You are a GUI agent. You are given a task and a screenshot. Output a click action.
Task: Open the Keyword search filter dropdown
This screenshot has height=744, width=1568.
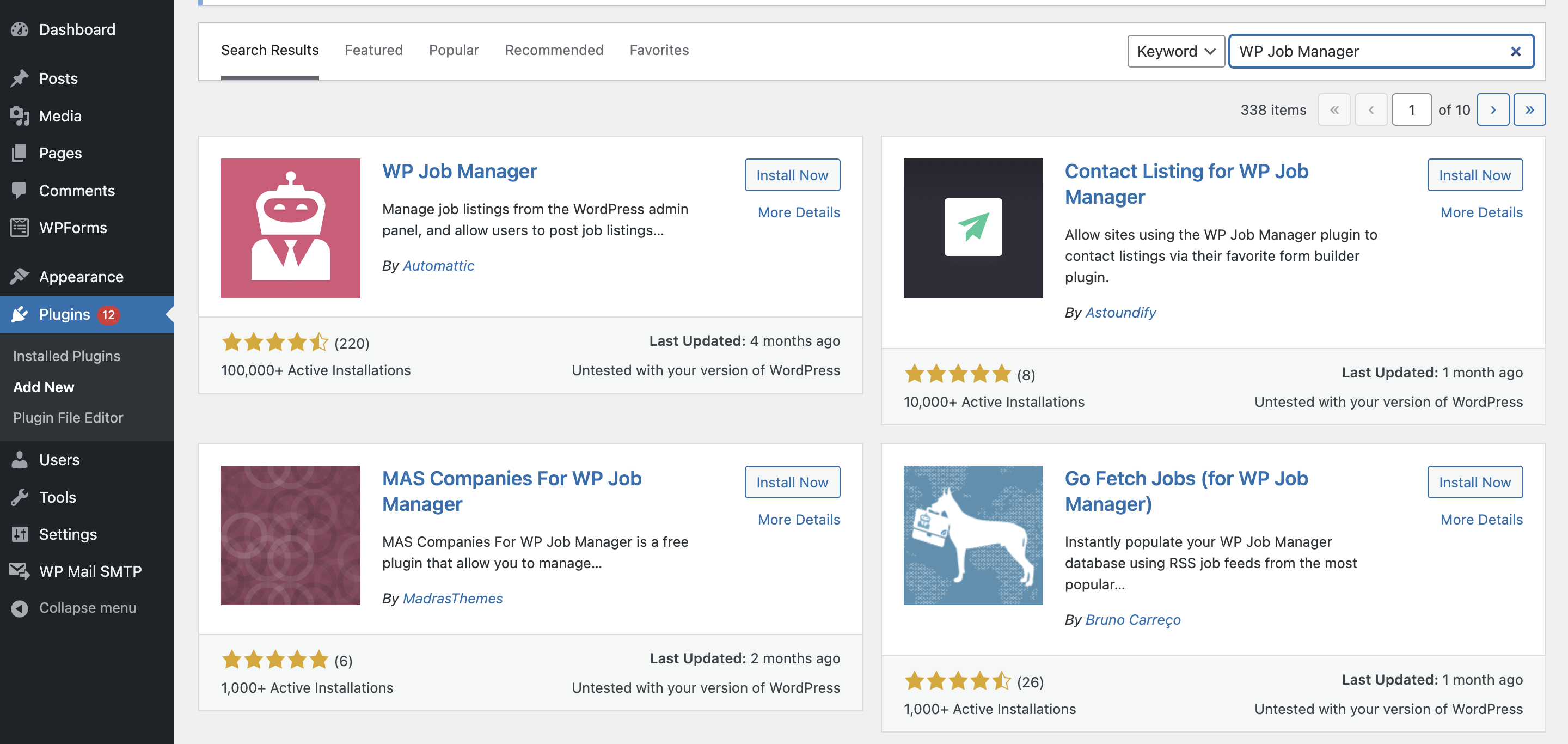[x=1175, y=51]
